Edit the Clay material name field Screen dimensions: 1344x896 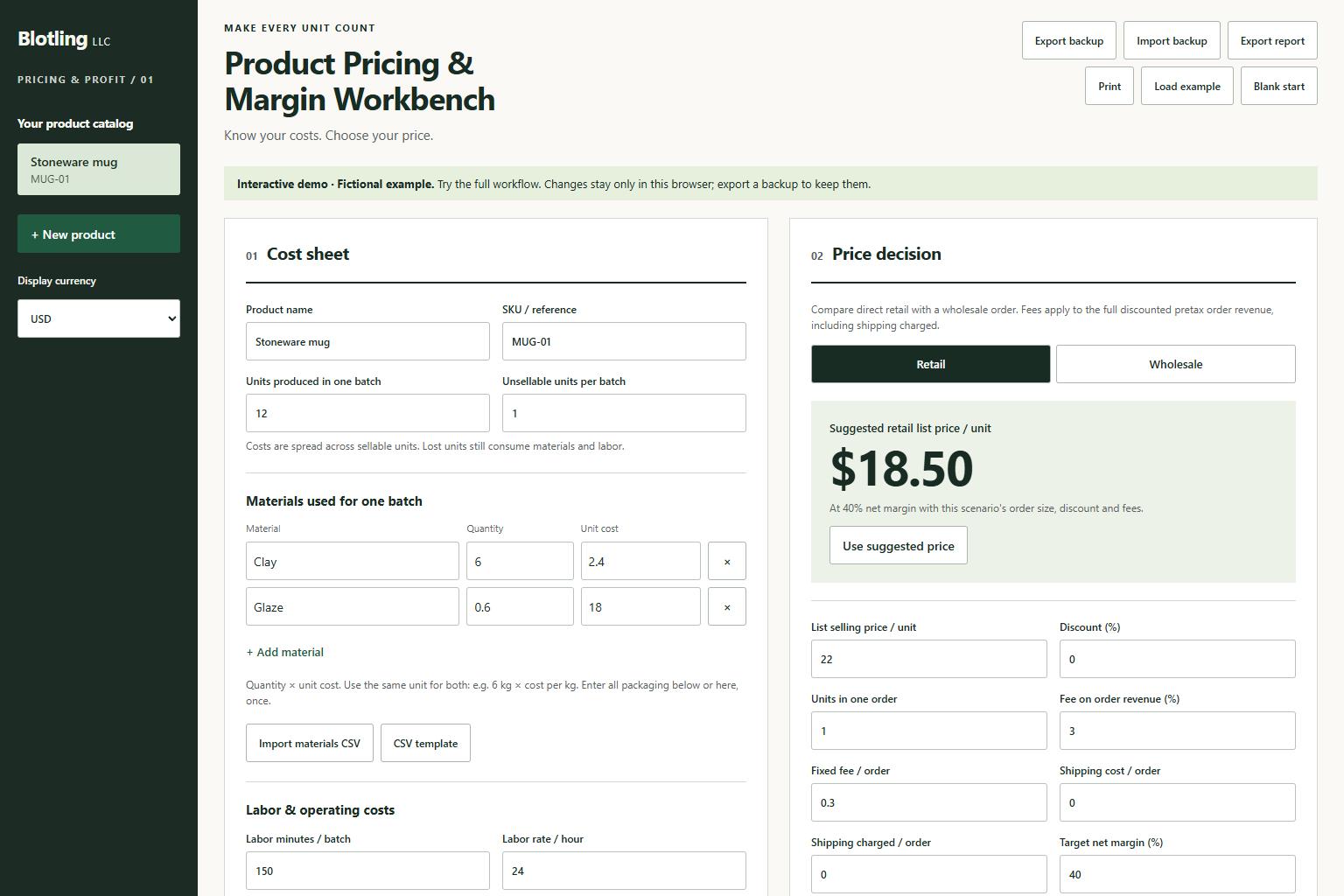[x=353, y=561]
